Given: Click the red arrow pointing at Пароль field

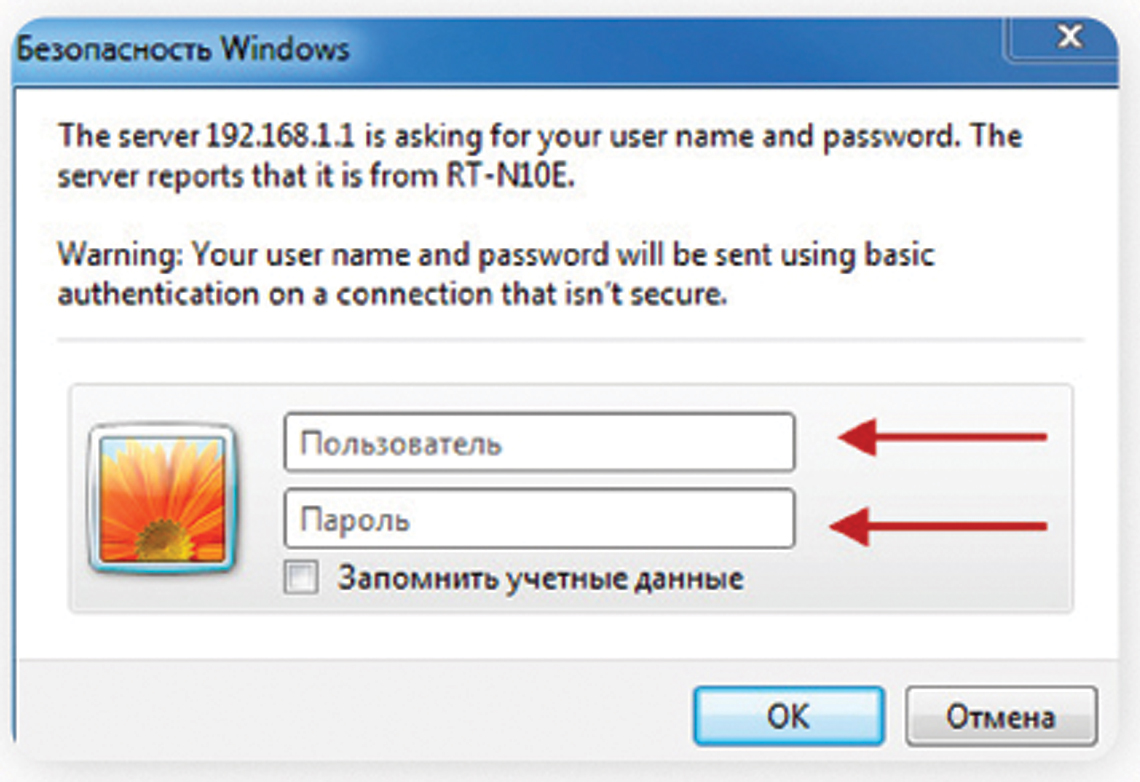Looking at the screenshot, I should (x=939, y=525).
